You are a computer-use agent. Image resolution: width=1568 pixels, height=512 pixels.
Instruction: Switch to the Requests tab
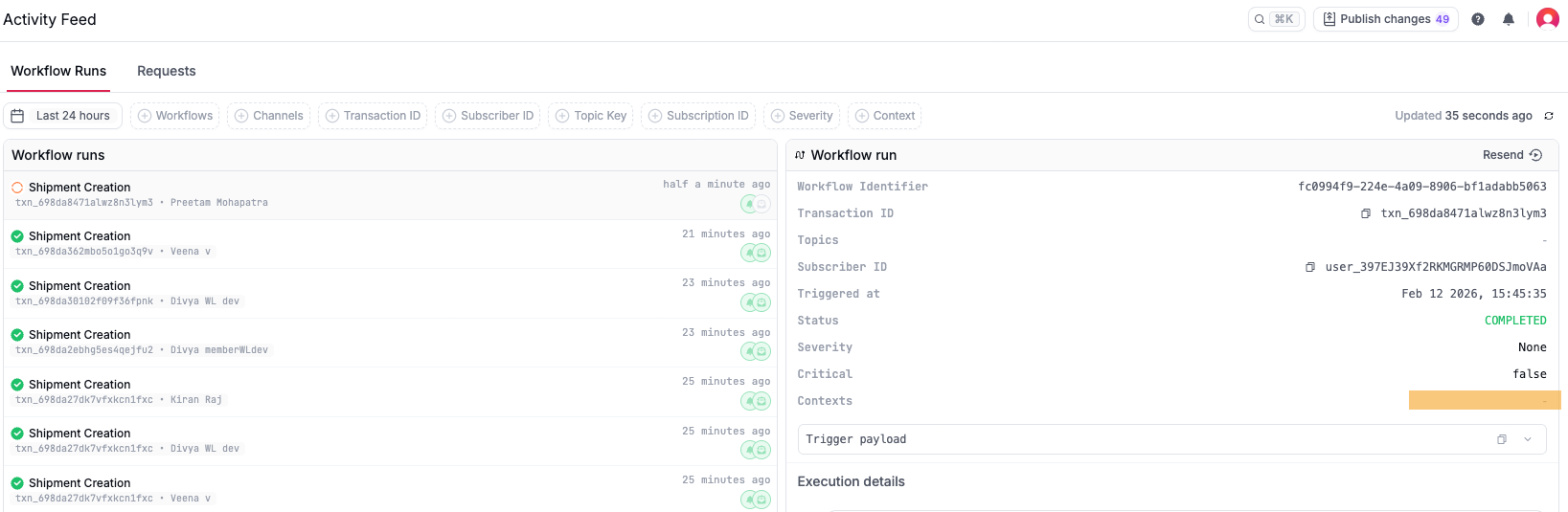(x=167, y=71)
